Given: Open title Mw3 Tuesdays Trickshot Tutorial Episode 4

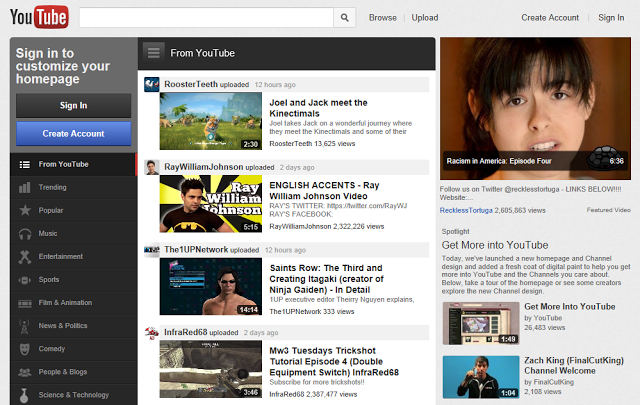Looking at the screenshot, I should pyautogui.click(x=334, y=362).
